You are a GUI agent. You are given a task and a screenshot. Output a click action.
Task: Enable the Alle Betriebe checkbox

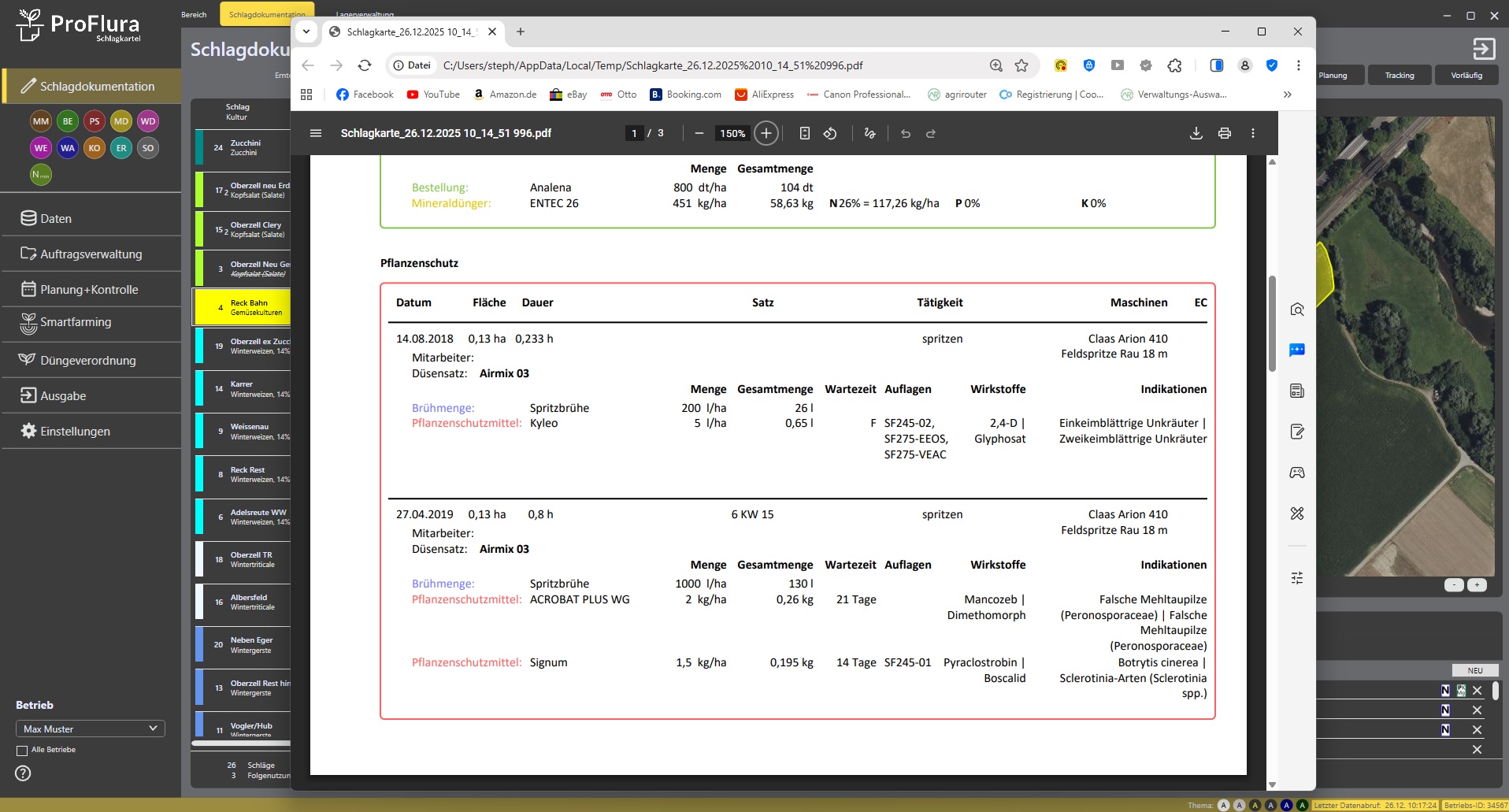(22, 751)
